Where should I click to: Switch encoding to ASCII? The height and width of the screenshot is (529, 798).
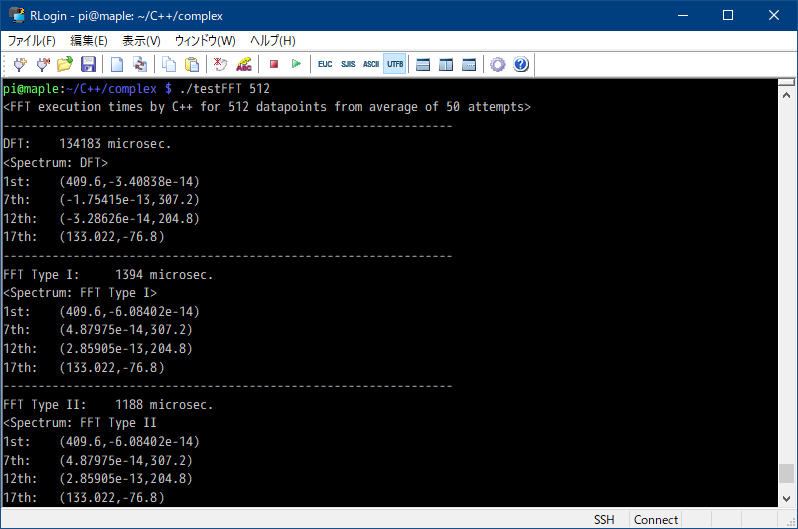tap(371, 64)
